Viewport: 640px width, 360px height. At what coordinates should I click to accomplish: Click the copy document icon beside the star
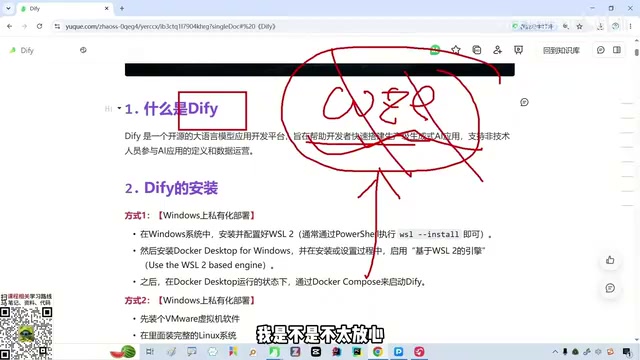coord(476,50)
